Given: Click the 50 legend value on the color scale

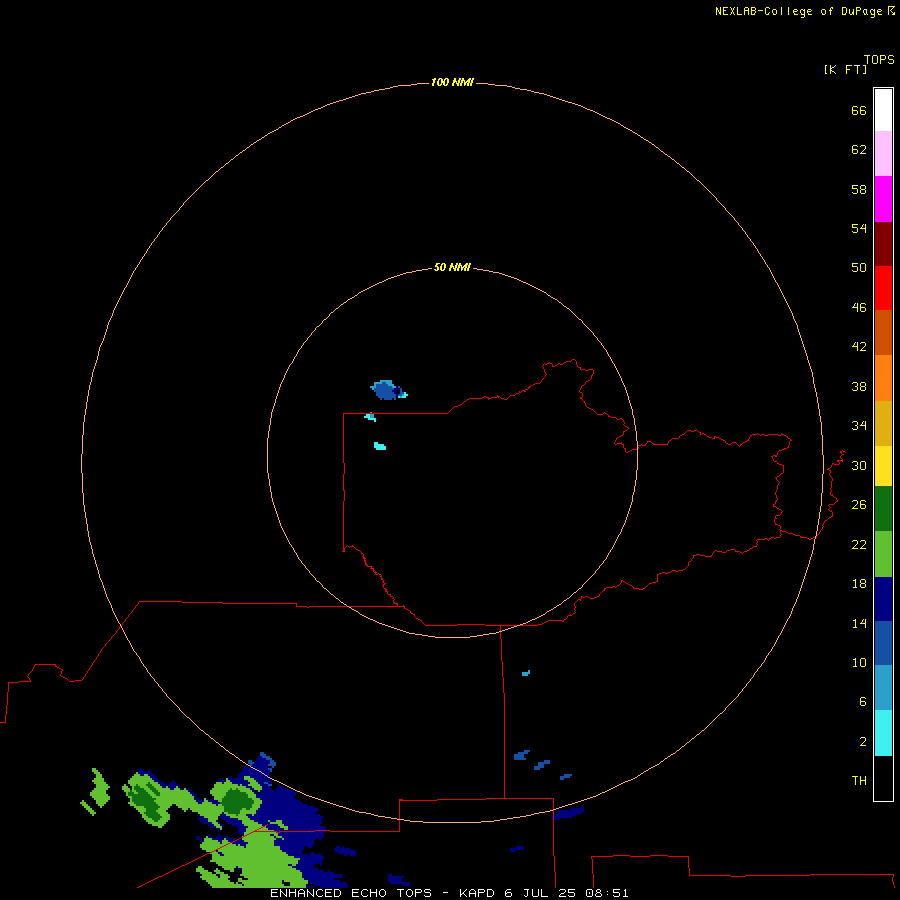Looking at the screenshot, I should [x=859, y=268].
